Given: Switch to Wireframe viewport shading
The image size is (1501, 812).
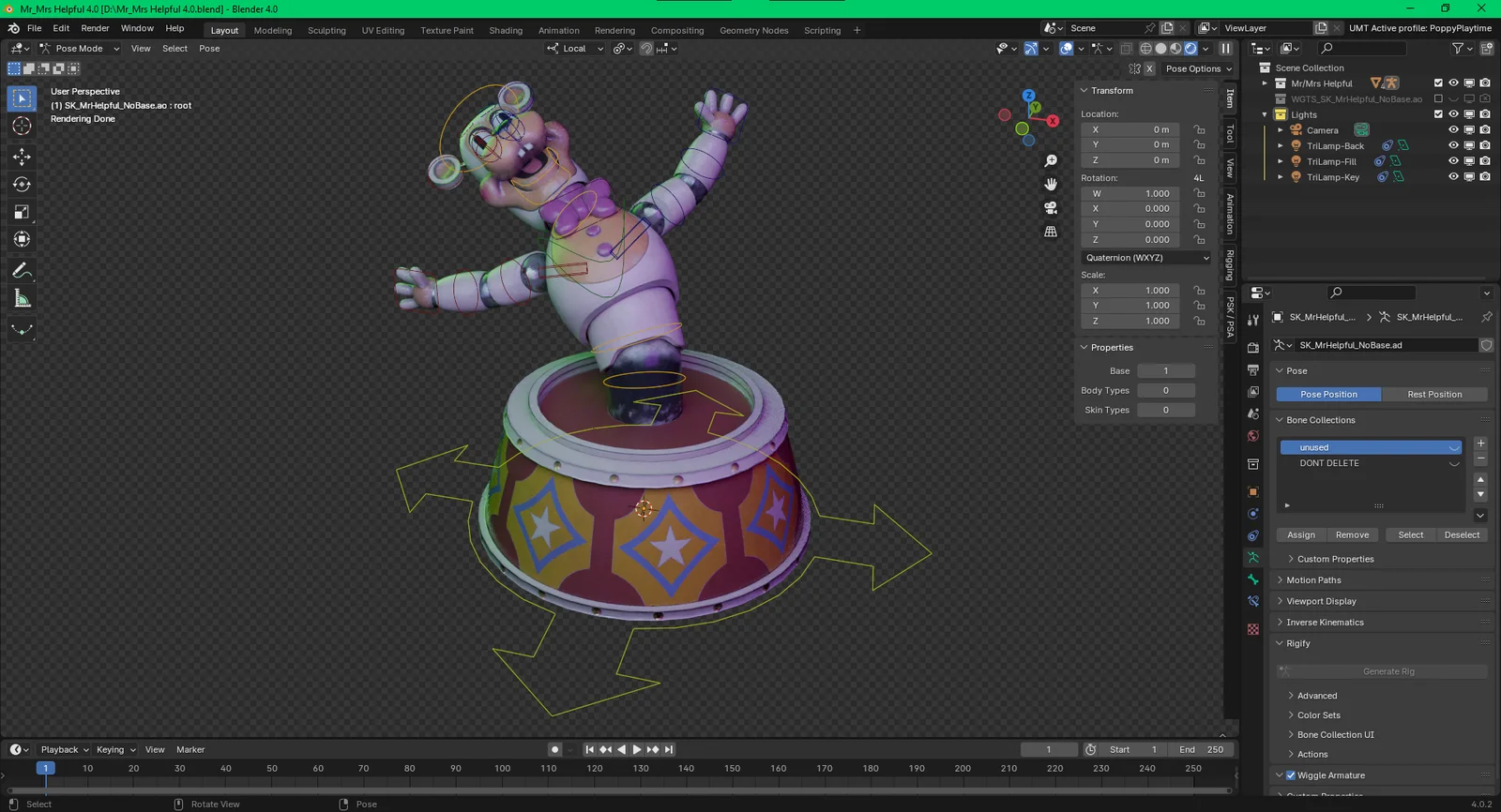Looking at the screenshot, I should pyautogui.click(x=1145, y=49).
